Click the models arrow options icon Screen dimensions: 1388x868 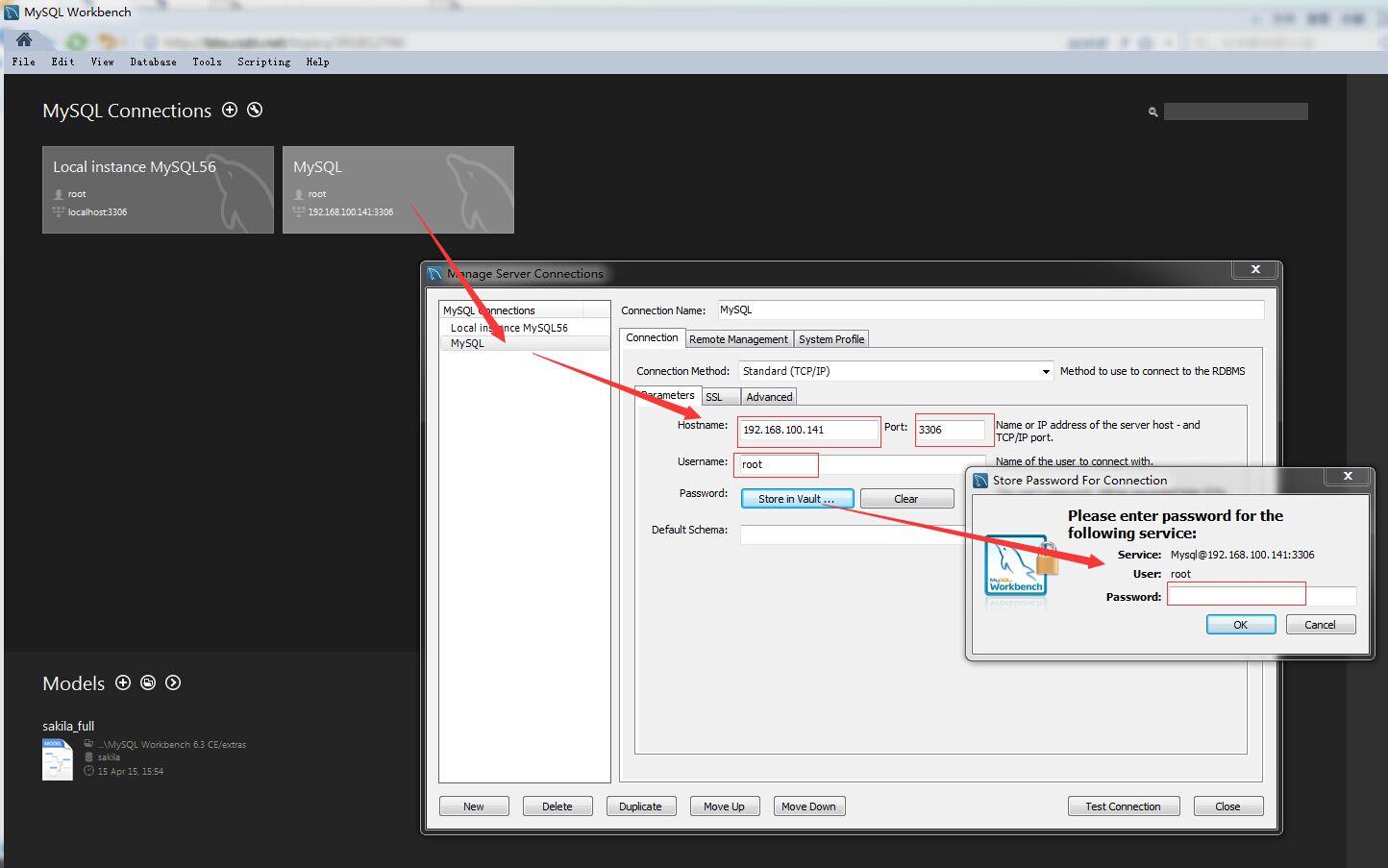click(173, 682)
